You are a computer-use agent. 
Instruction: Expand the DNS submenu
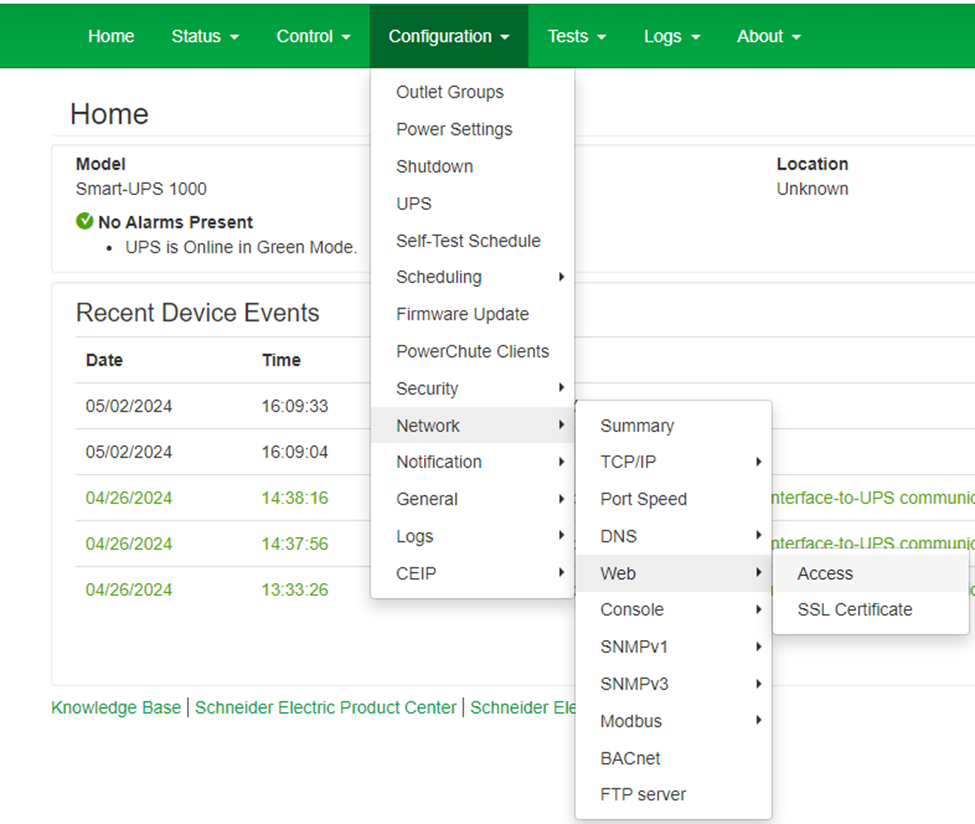coord(673,536)
